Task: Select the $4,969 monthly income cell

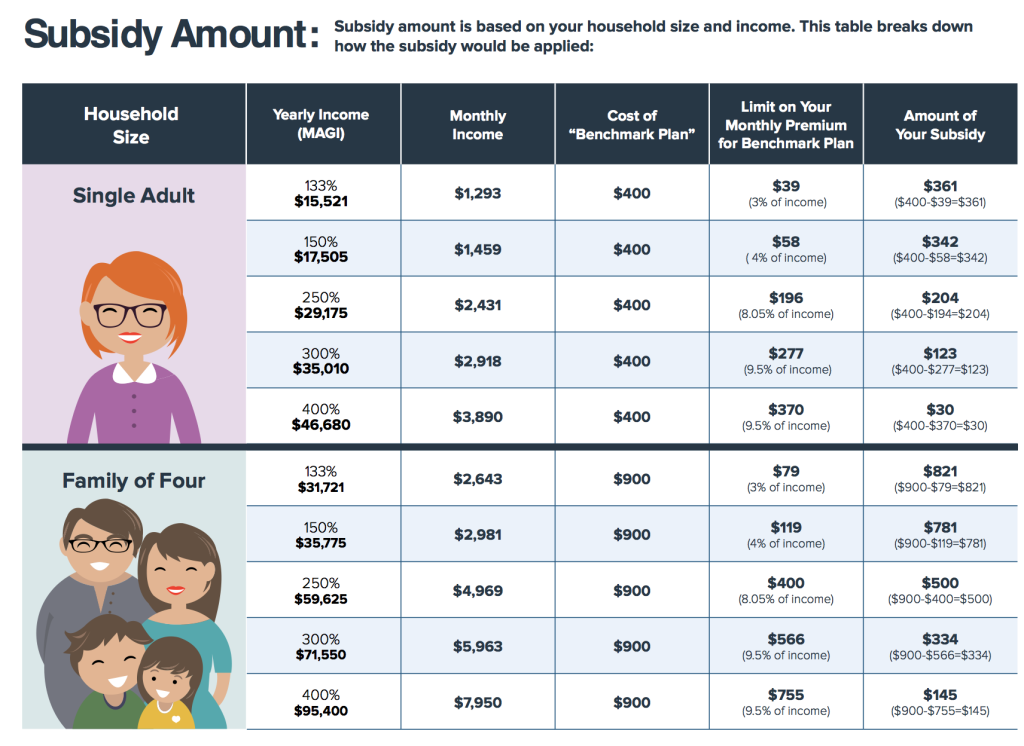Action: 477,591
